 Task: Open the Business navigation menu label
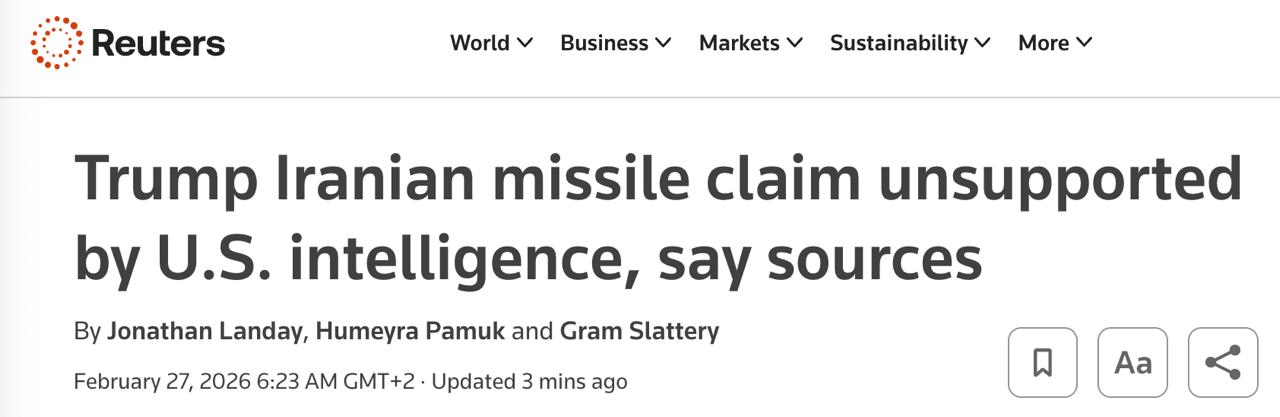coord(604,43)
